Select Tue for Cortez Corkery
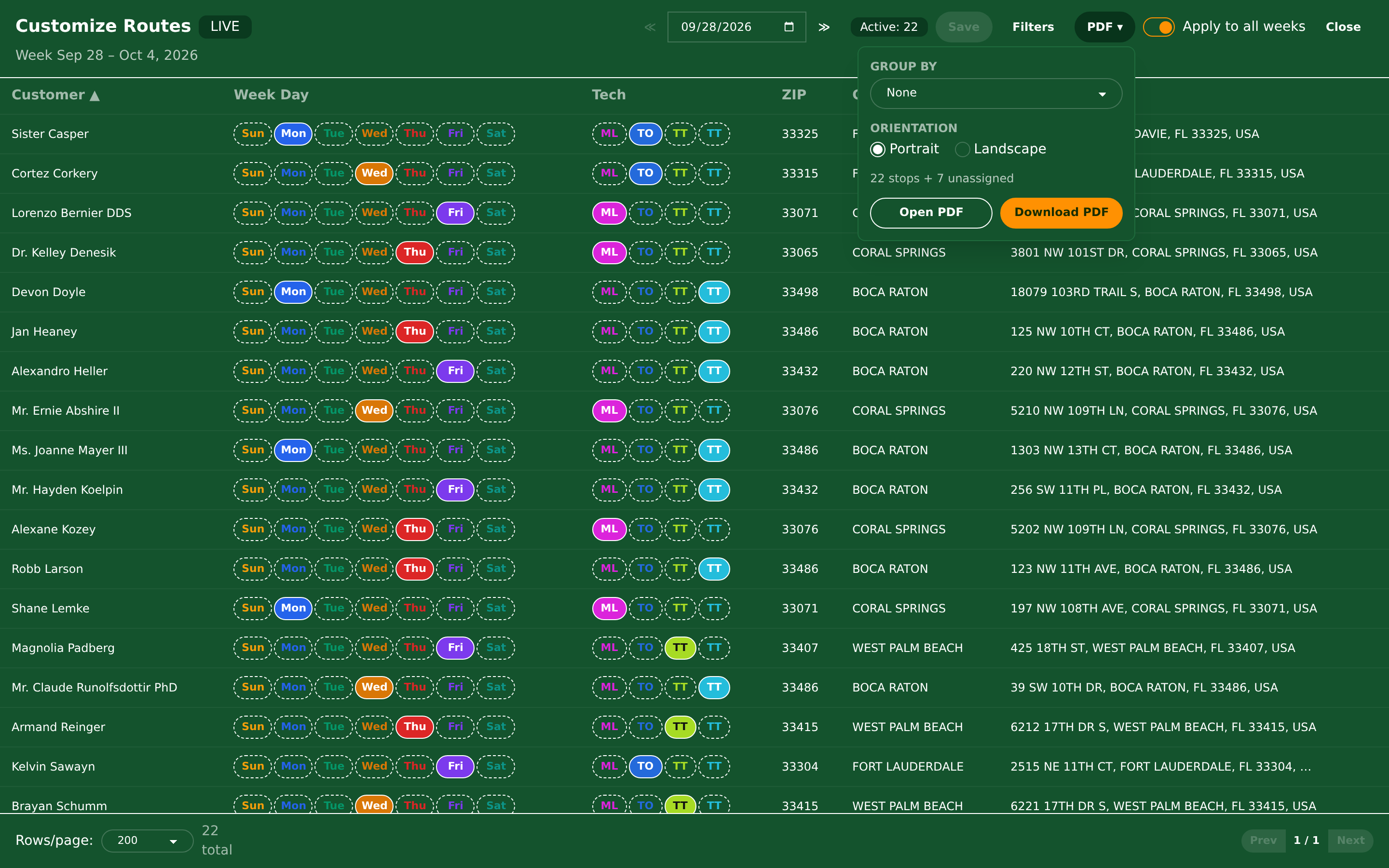 pos(333,174)
